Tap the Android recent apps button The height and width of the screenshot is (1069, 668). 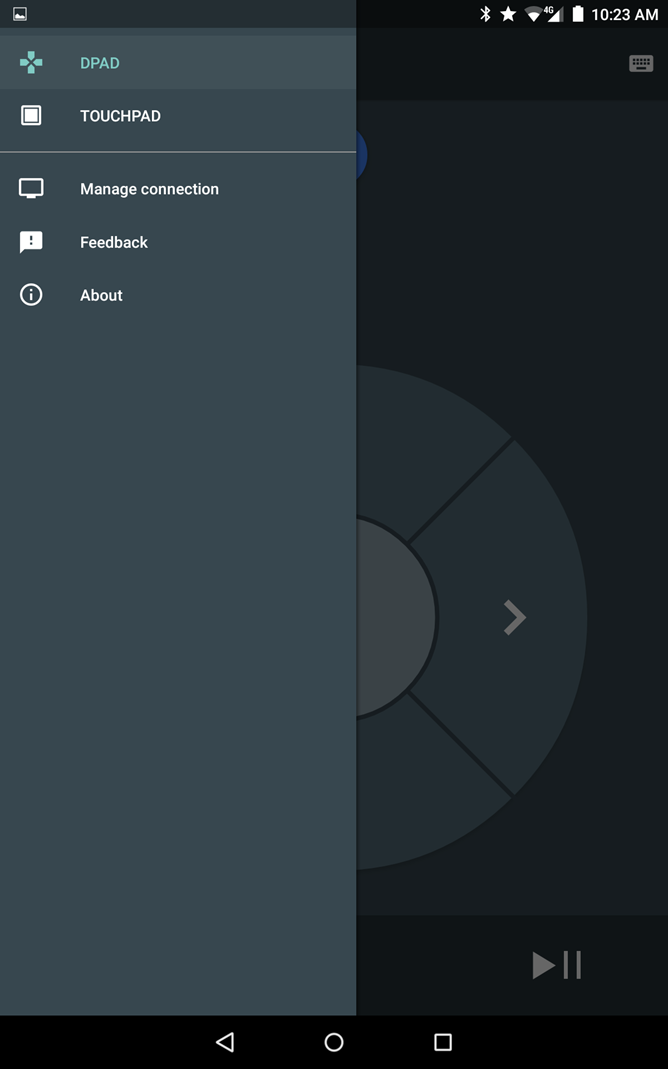(443, 1042)
